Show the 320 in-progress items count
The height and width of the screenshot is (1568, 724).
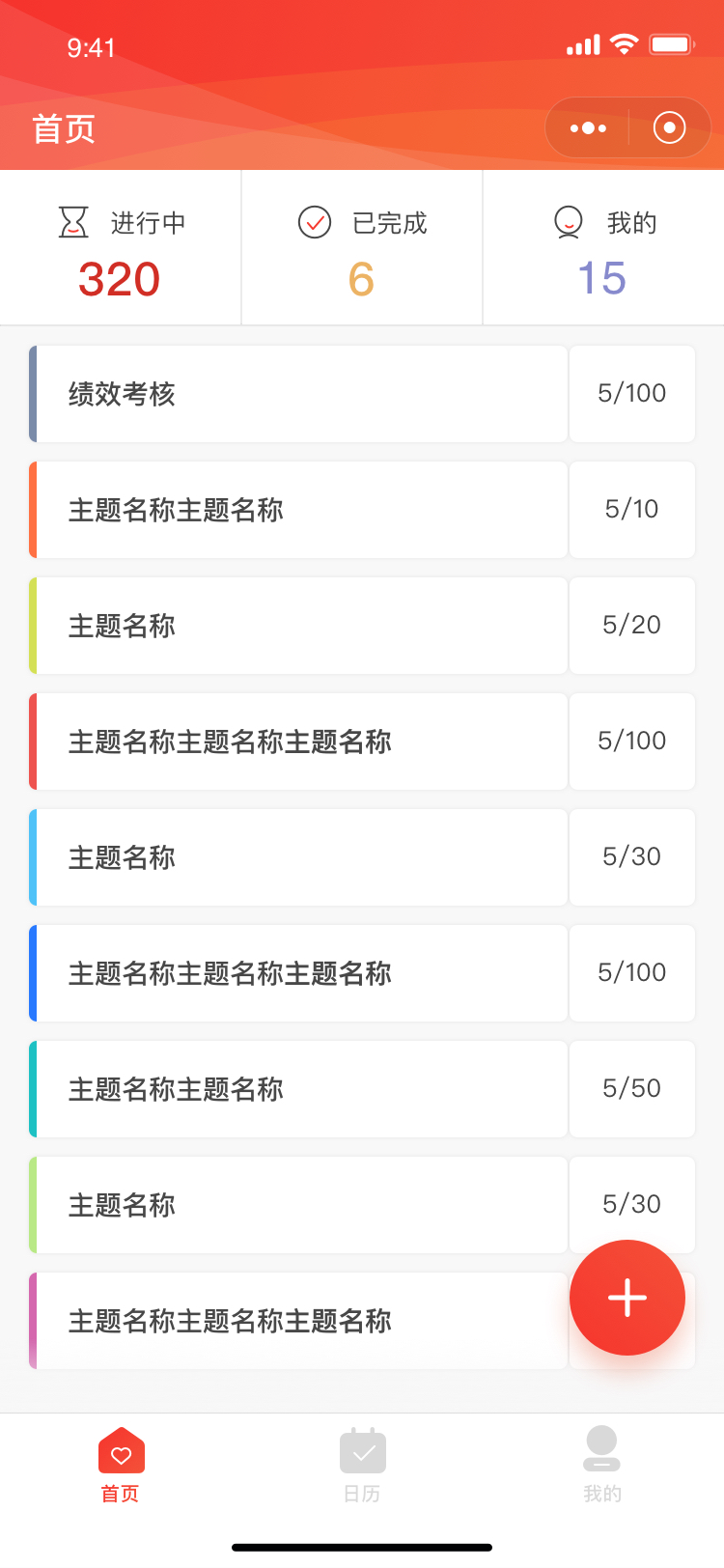[120, 279]
